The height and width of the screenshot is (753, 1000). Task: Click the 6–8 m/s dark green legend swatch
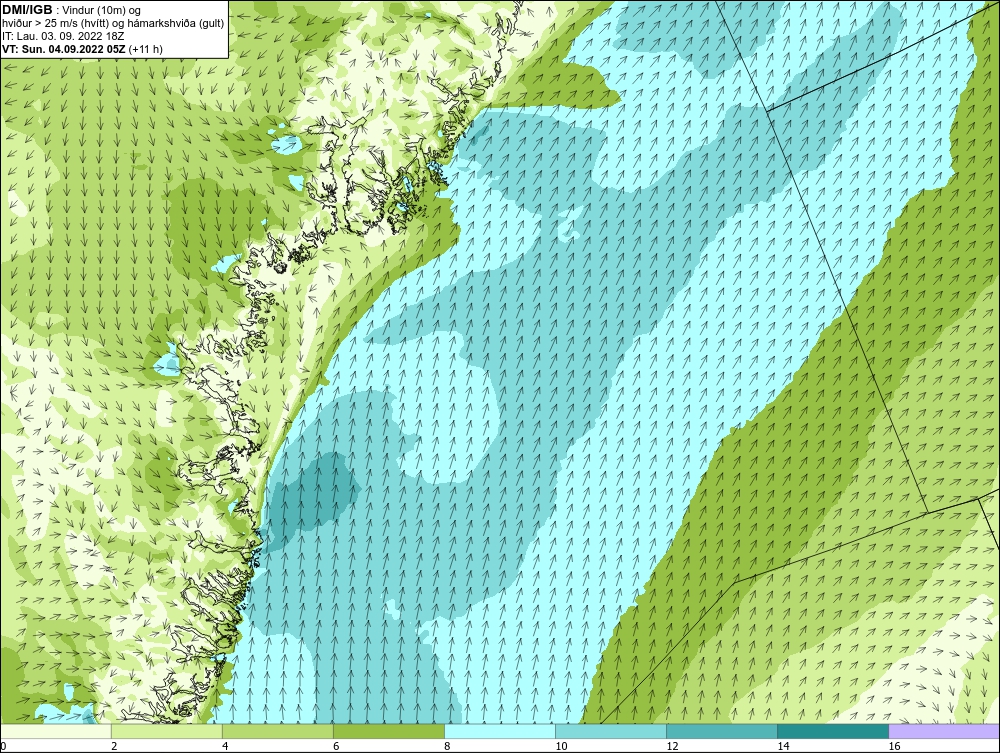[389, 731]
